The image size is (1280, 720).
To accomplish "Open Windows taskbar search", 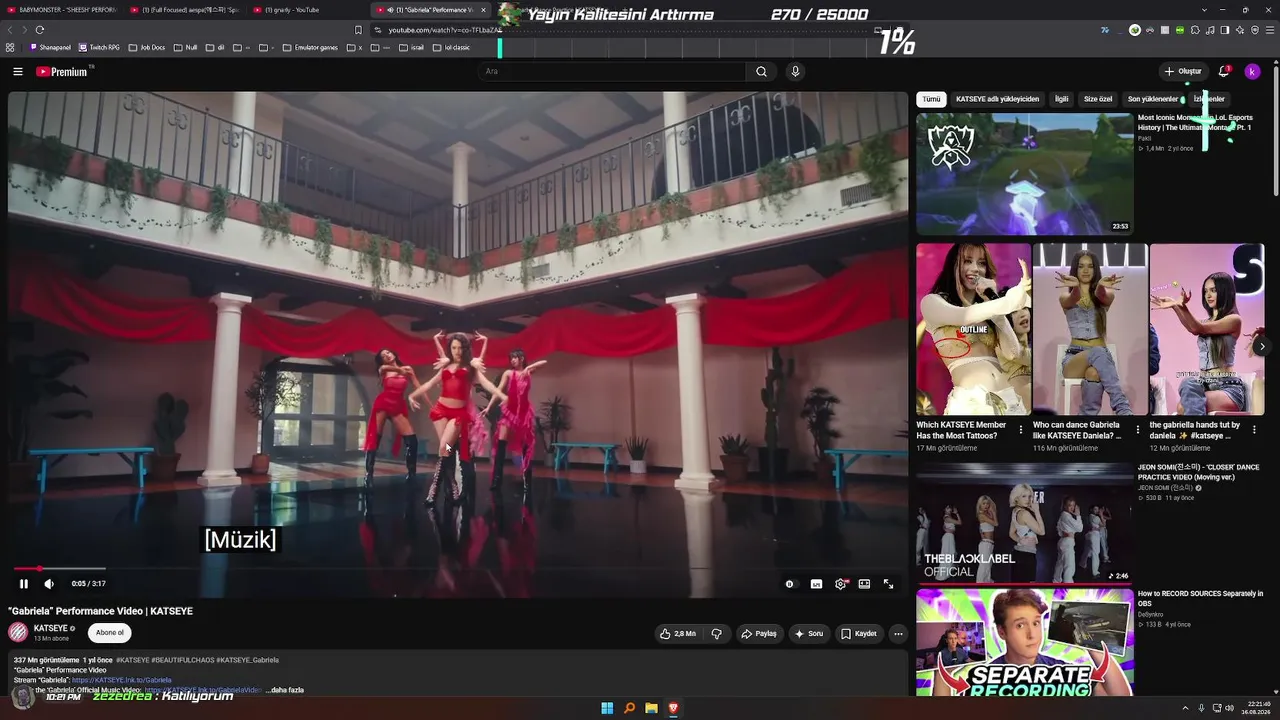I will point(629,708).
